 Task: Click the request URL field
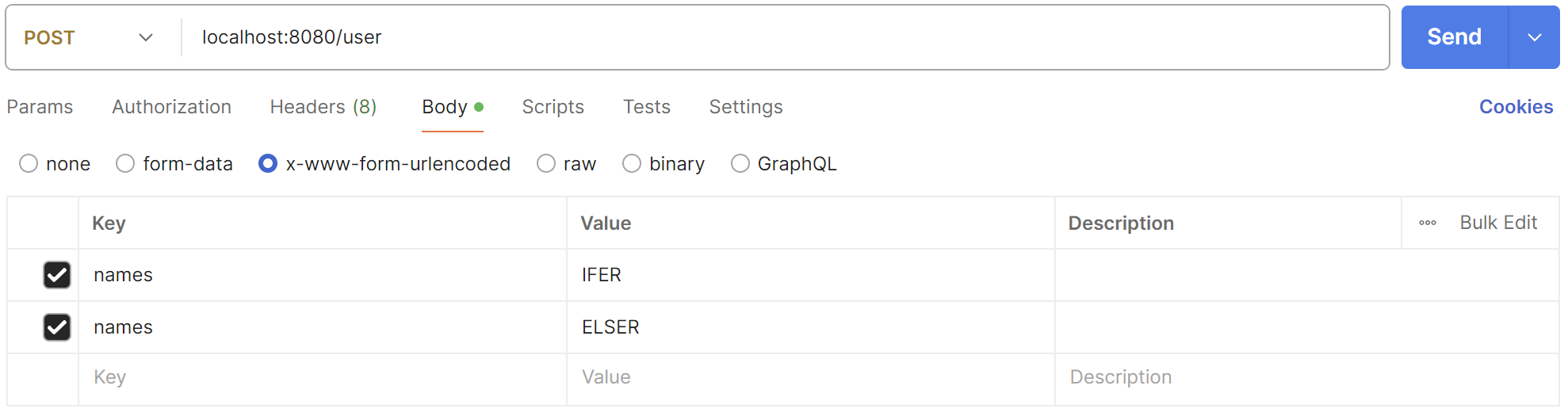pos(785,38)
